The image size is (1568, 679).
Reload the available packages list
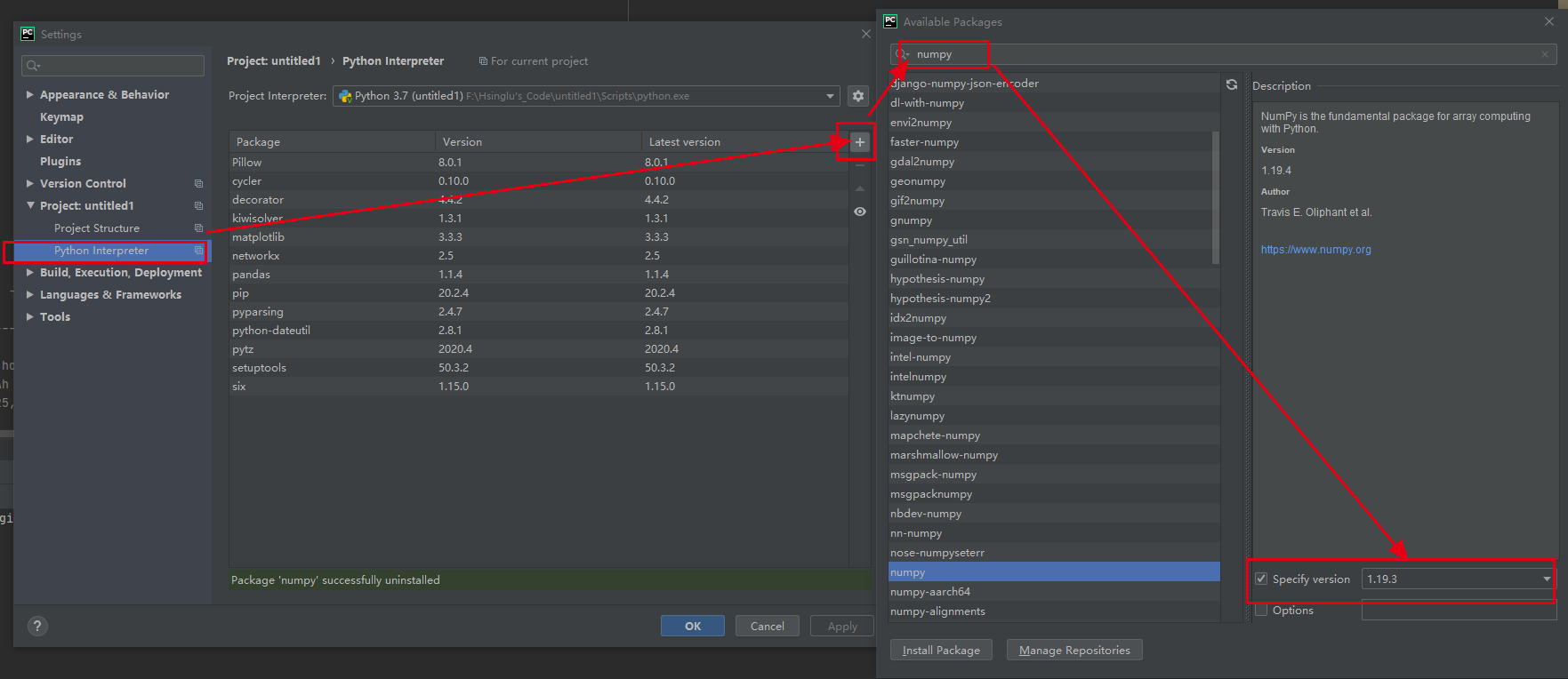click(1231, 84)
